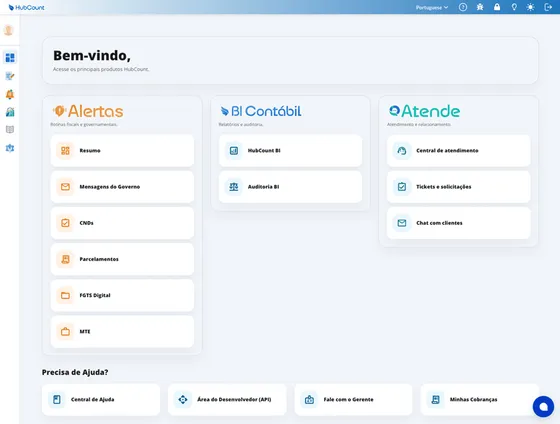Click the CNDs clipboard check icon
This screenshot has width=560, height=424.
click(65, 223)
